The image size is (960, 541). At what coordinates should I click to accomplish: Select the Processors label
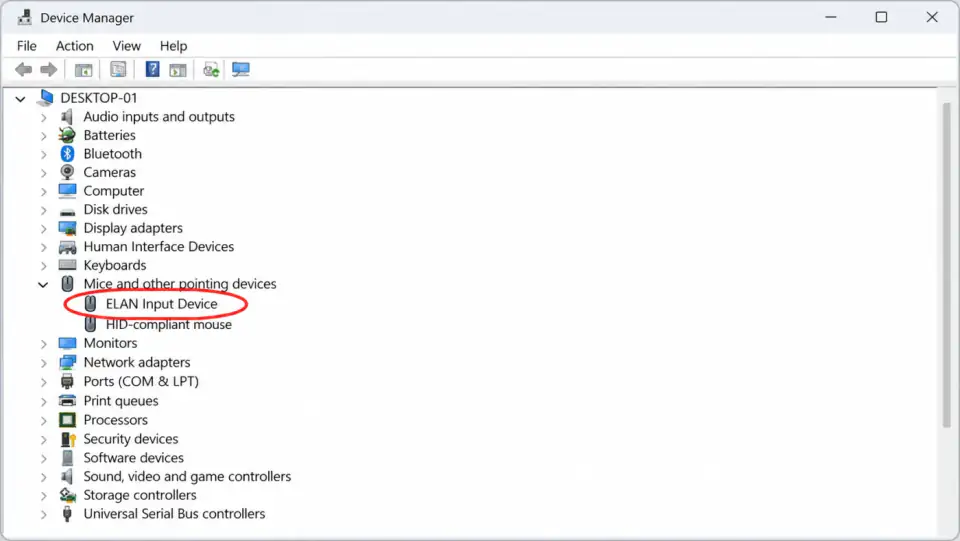coord(116,420)
